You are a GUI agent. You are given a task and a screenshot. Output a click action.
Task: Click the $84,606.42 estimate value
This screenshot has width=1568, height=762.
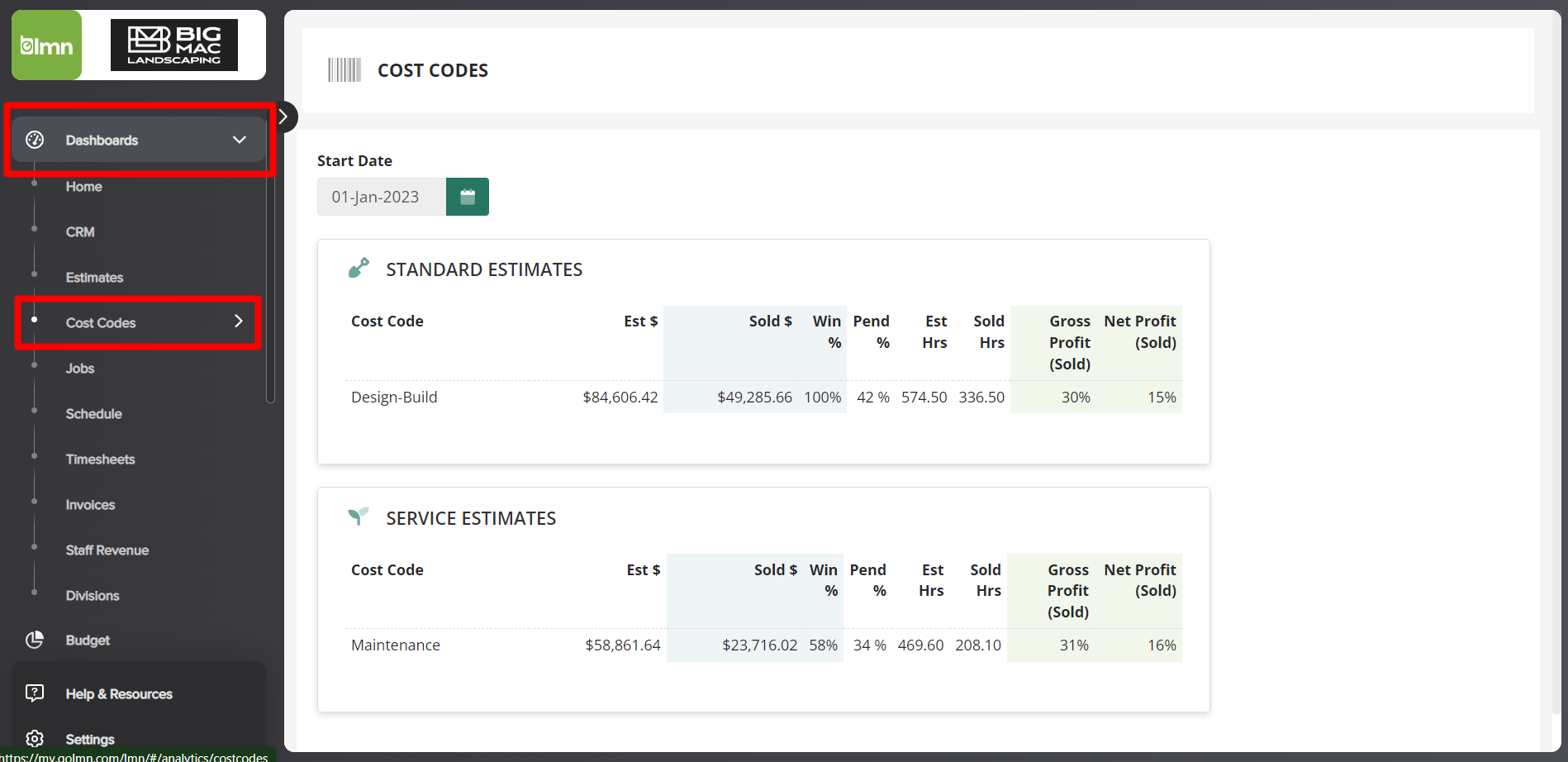[x=620, y=398]
